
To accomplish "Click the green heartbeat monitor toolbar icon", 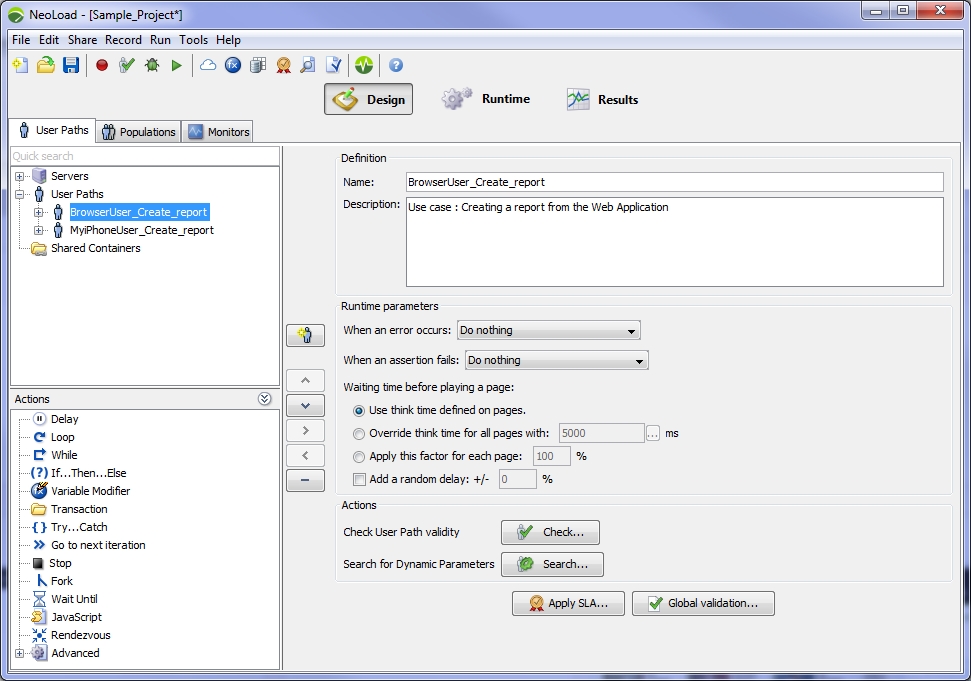I will (364, 65).
